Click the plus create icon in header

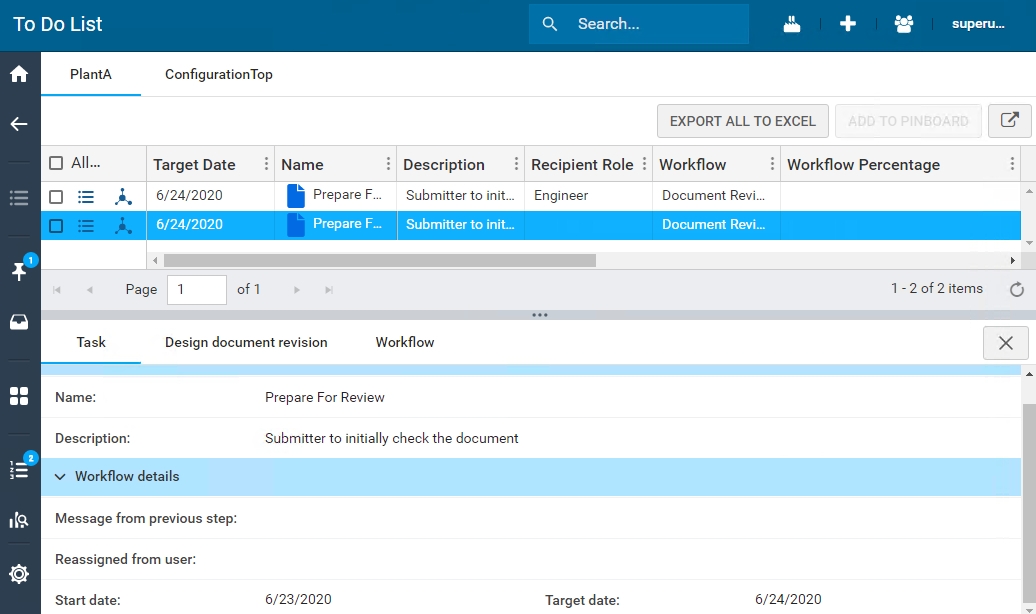point(848,24)
